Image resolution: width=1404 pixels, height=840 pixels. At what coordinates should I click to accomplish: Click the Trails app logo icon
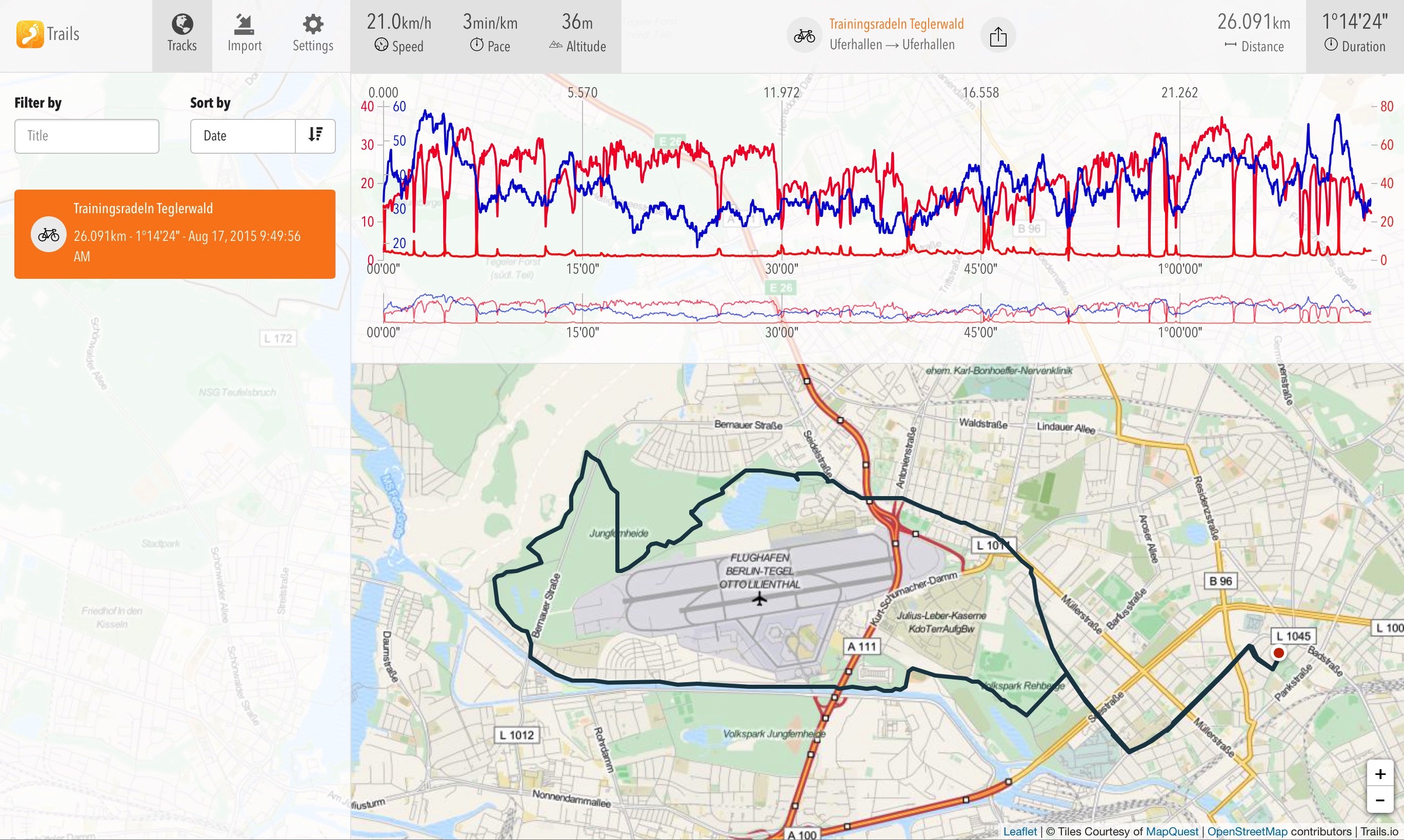click(x=29, y=34)
